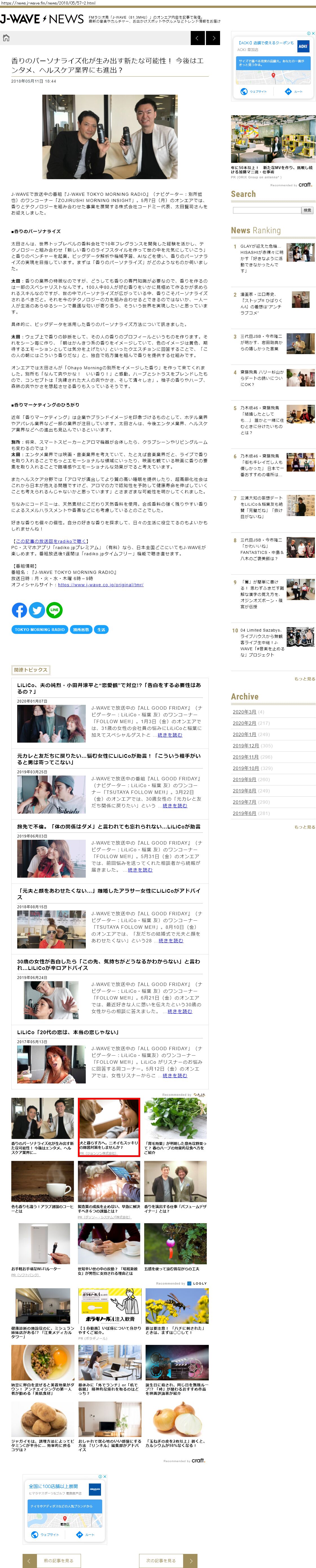
Task: Select the 別所哲也 tag
Action: point(80,629)
